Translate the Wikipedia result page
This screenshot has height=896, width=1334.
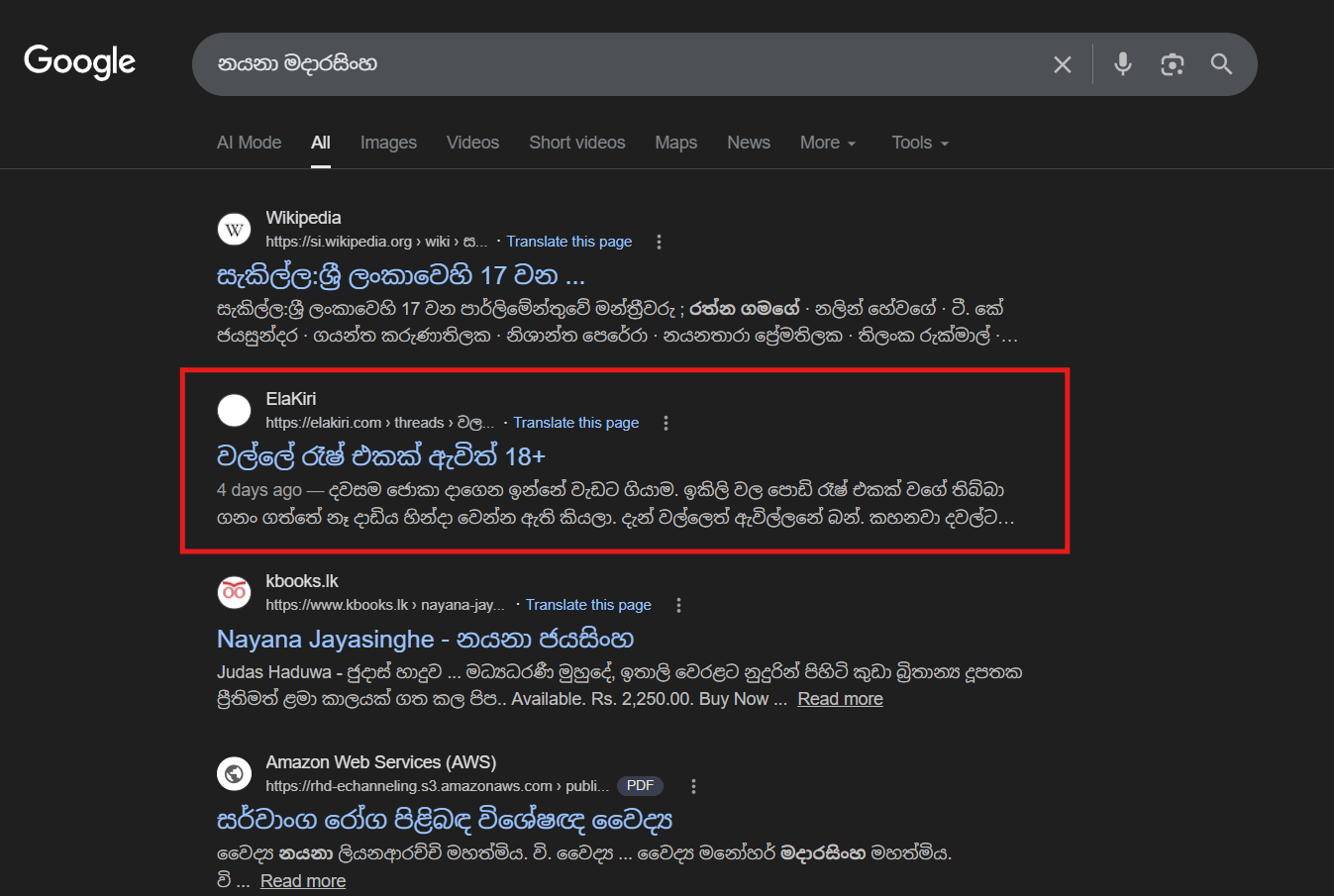click(x=569, y=242)
